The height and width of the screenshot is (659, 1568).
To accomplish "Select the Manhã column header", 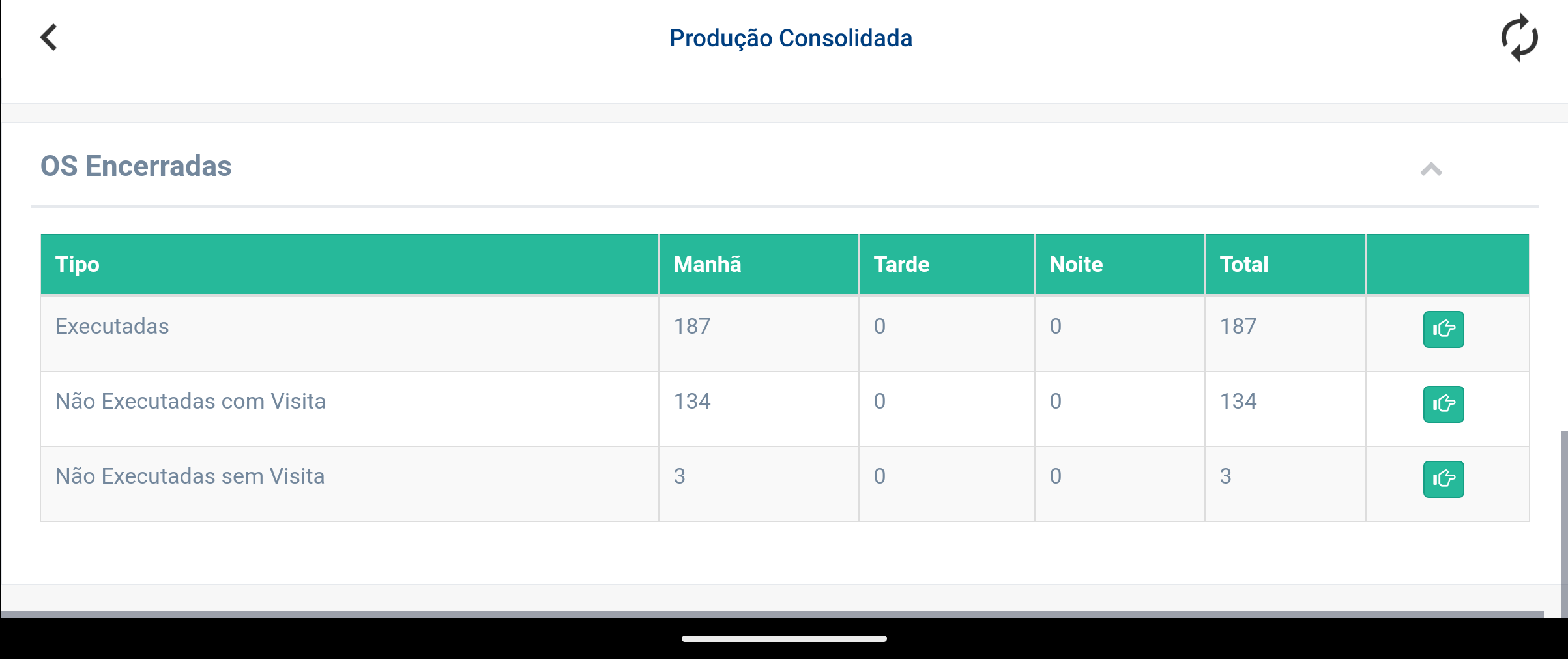I will point(707,264).
